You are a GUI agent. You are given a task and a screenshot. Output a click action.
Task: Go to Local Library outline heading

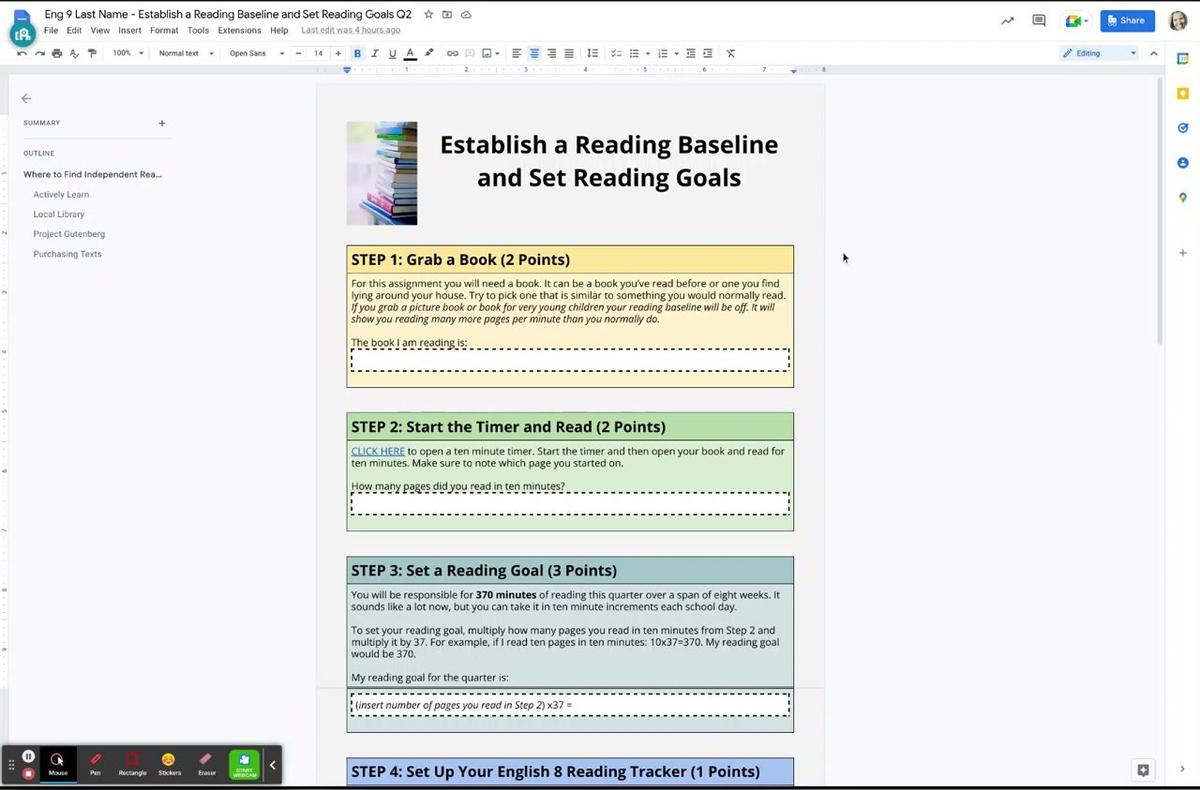pos(59,214)
